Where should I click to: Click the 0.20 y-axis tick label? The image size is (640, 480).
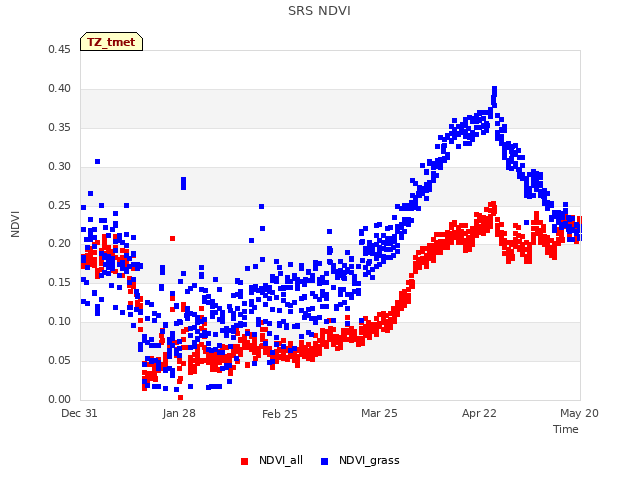59,244
